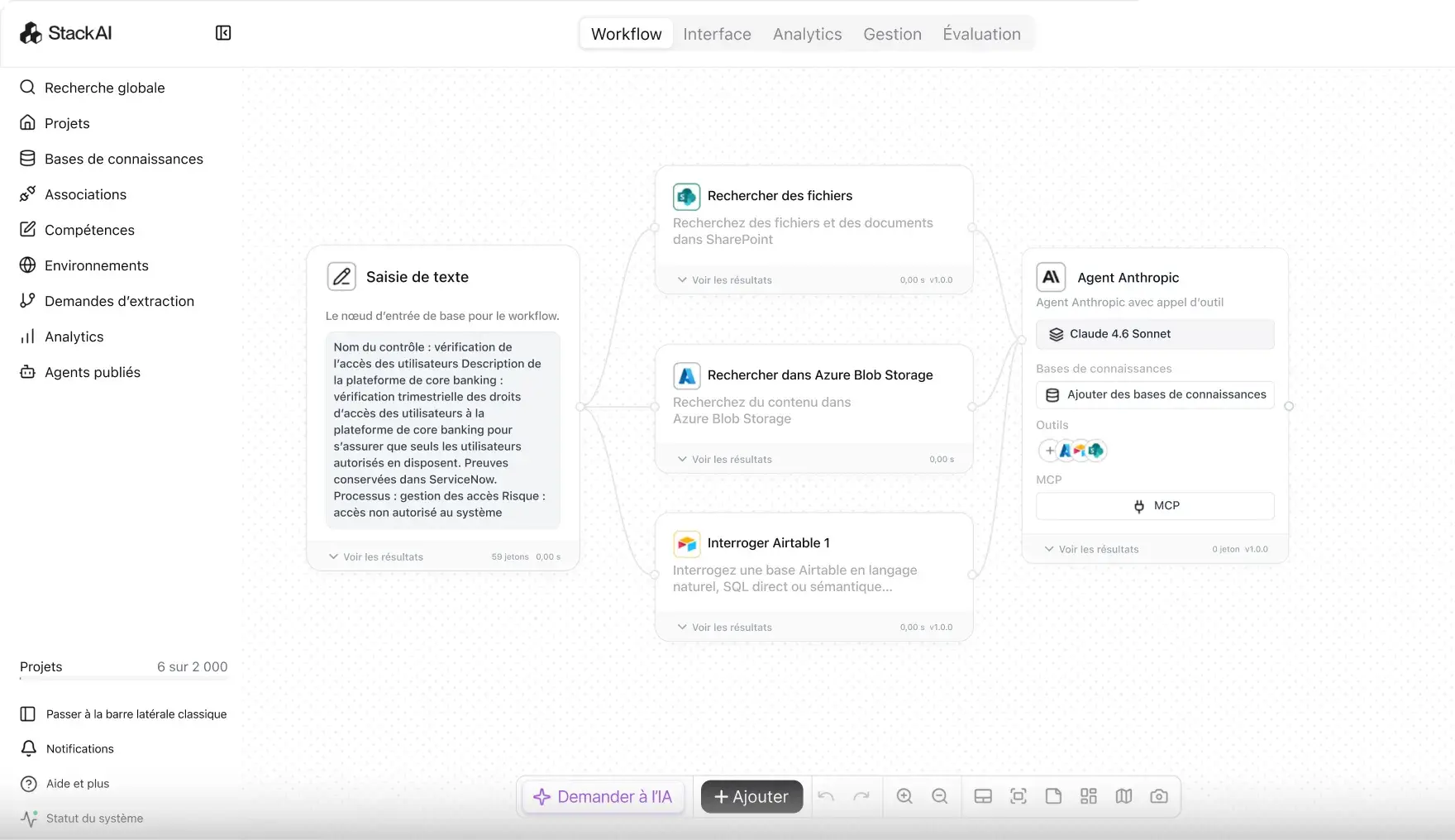
Task: Fit the workflow to view
Action: 1018,796
